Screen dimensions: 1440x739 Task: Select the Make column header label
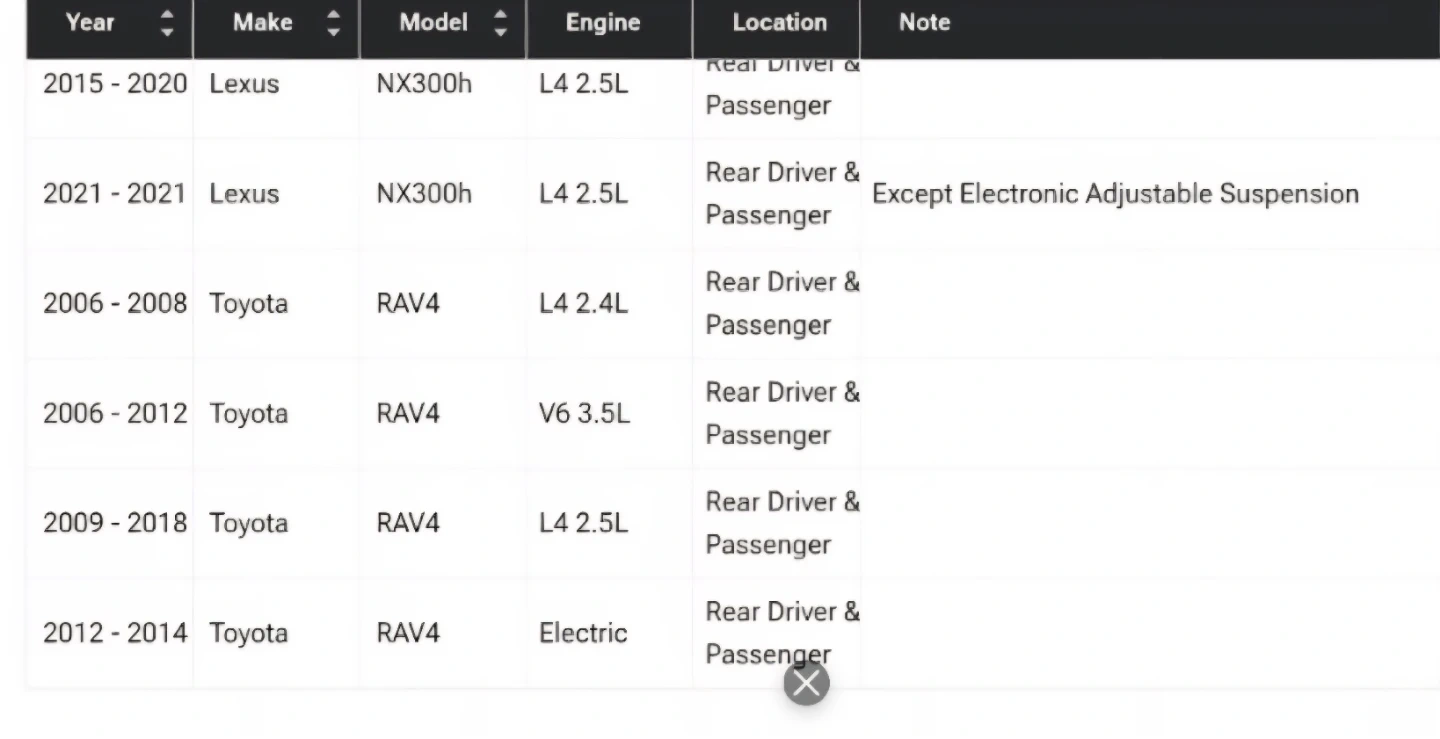coord(262,22)
